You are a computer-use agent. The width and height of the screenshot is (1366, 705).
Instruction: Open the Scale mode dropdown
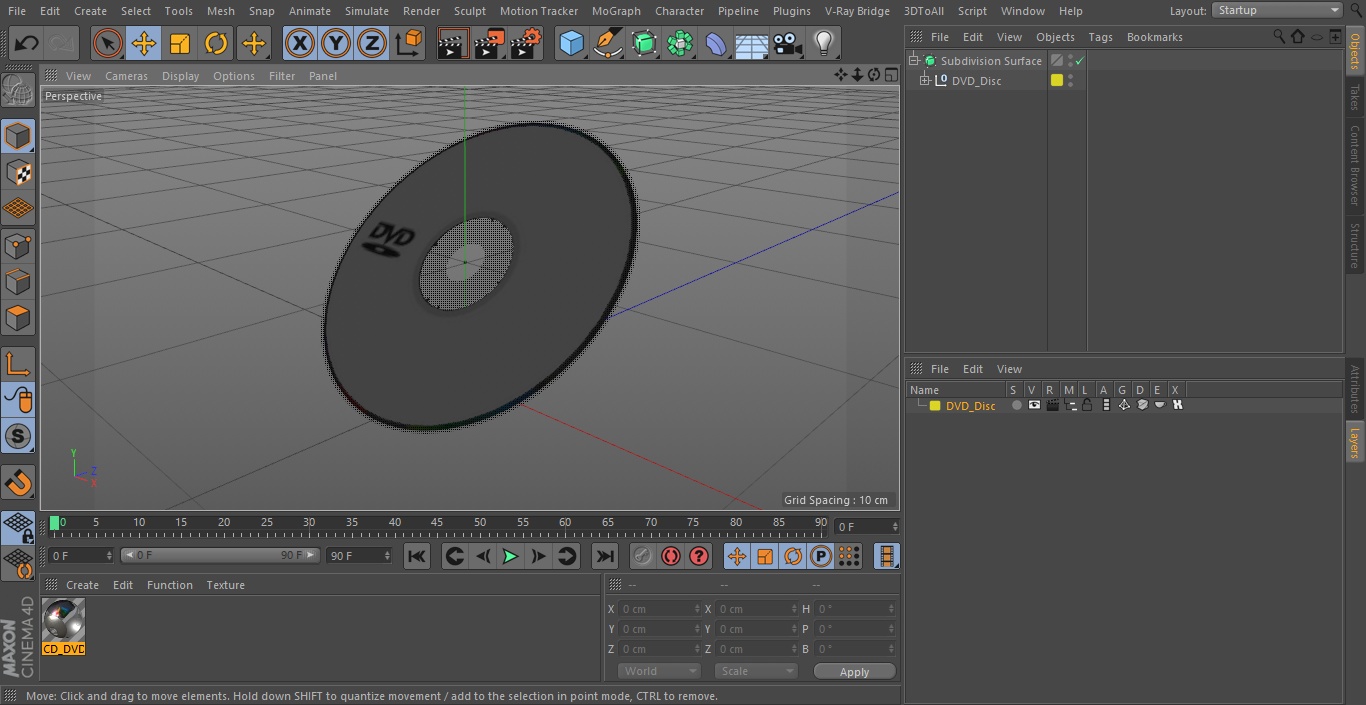point(755,671)
